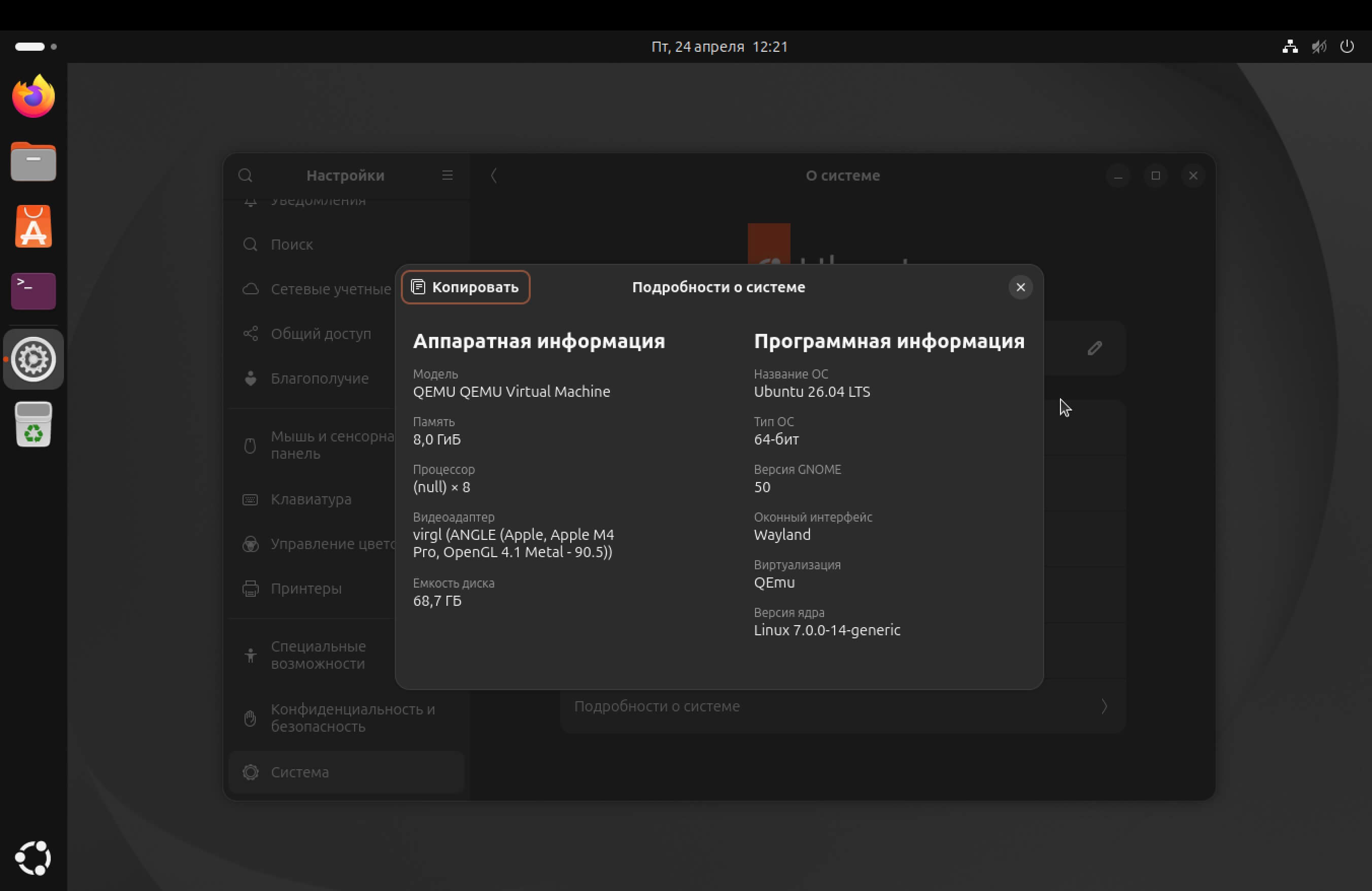Click the power icon in top bar
Viewport: 1372px width, 891px height.
[x=1348, y=47]
